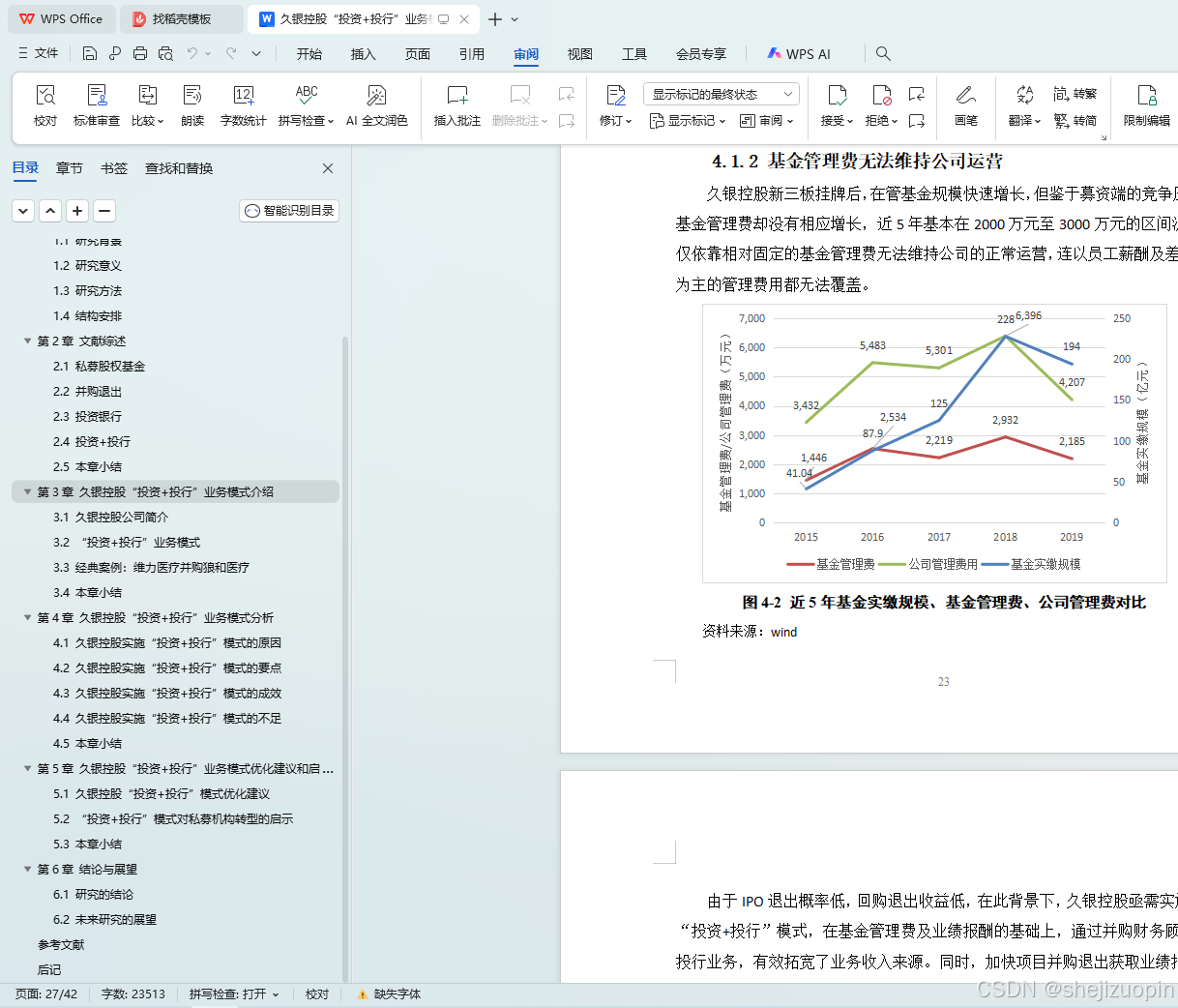Run the 拼写检查 spell check

click(307, 105)
